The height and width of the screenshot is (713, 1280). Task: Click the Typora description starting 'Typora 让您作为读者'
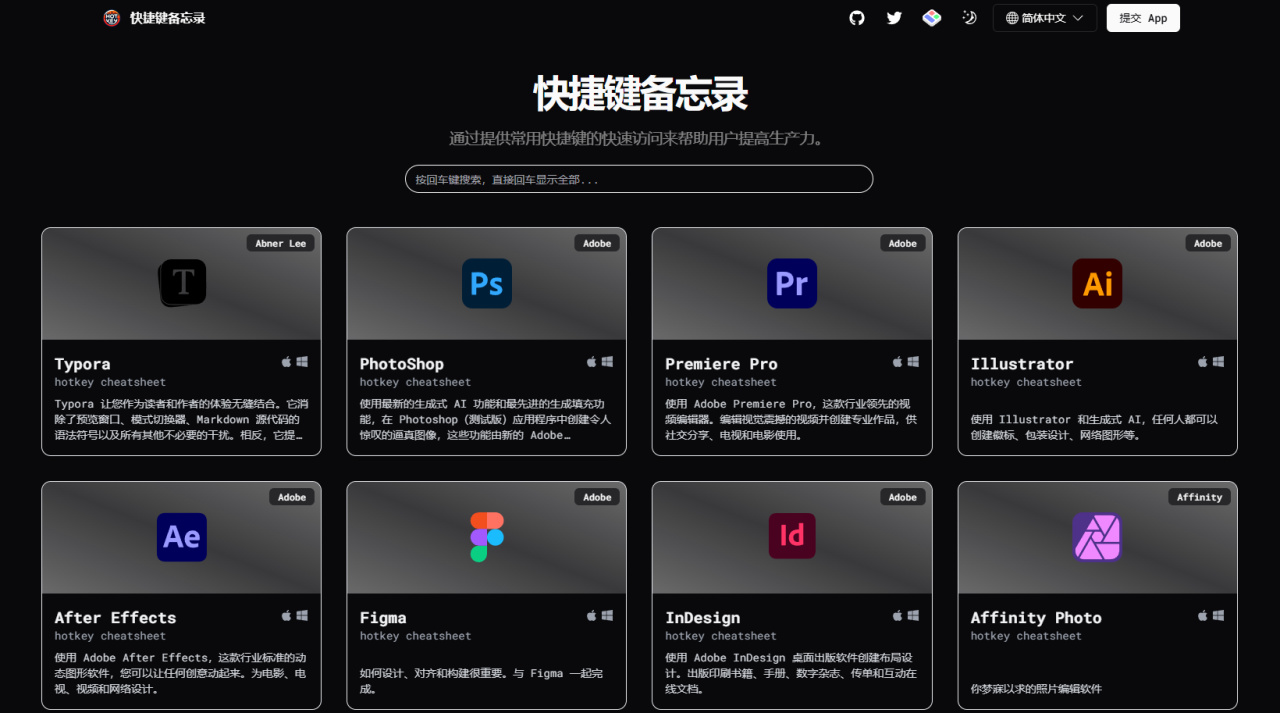[181, 420]
